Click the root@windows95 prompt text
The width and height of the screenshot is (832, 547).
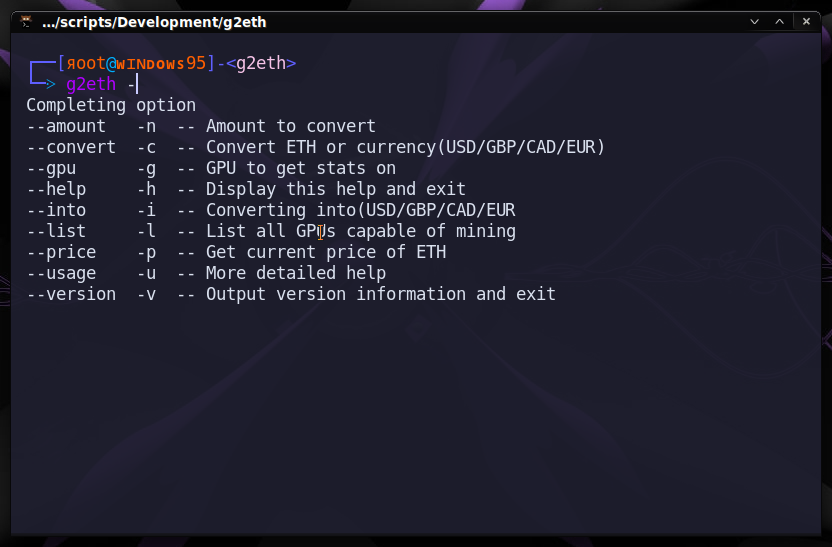136,64
